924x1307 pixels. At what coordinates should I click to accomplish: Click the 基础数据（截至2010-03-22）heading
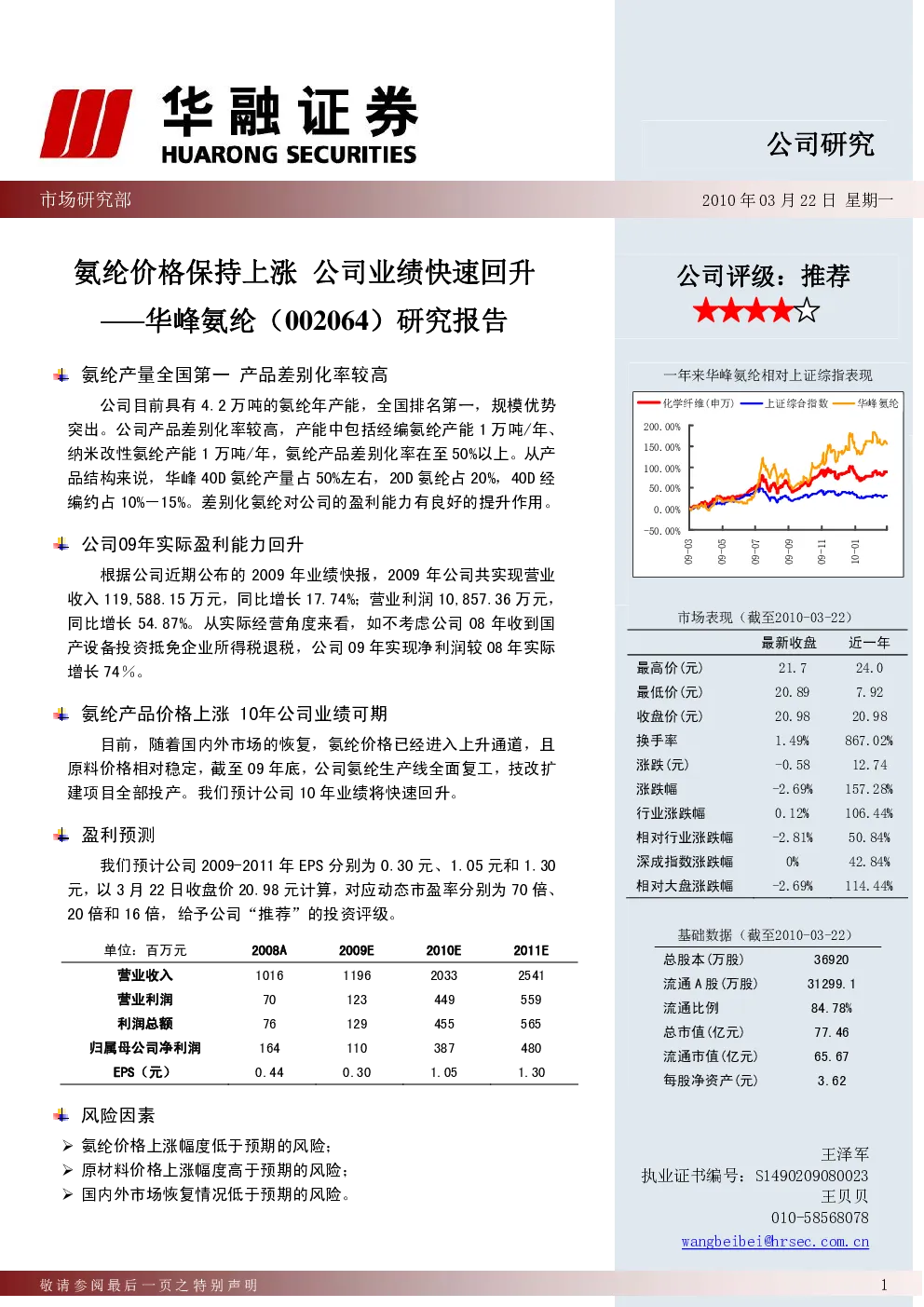(x=766, y=935)
